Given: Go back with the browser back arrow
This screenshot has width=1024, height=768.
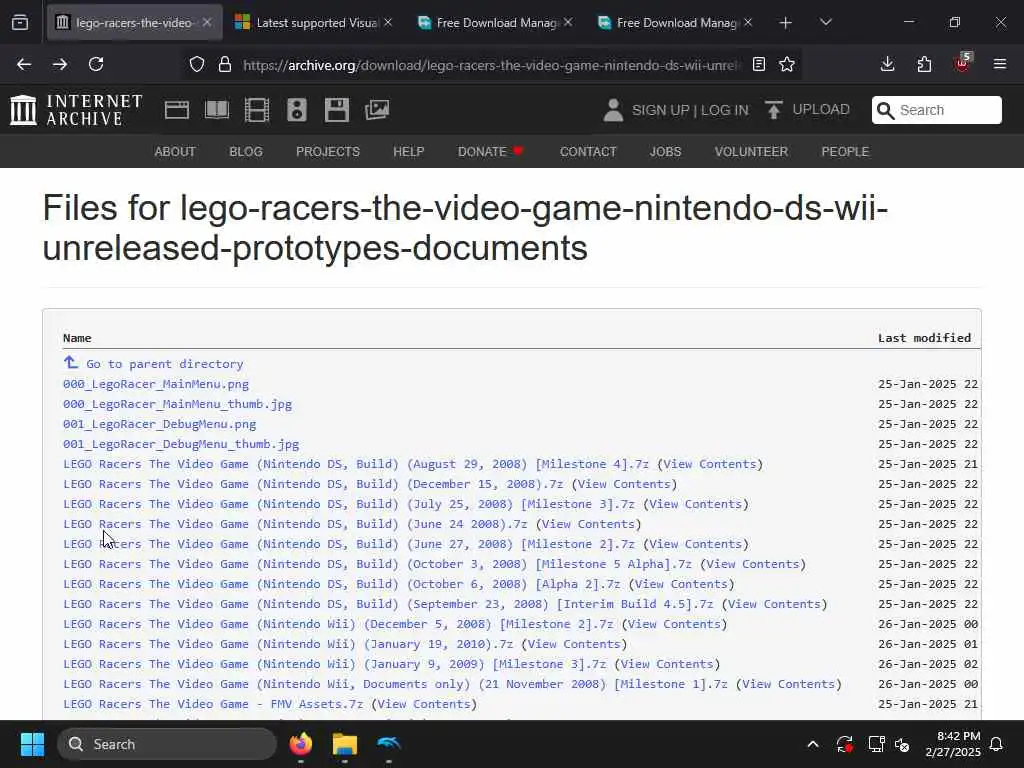Looking at the screenshot, I should (x=24, y=64).
